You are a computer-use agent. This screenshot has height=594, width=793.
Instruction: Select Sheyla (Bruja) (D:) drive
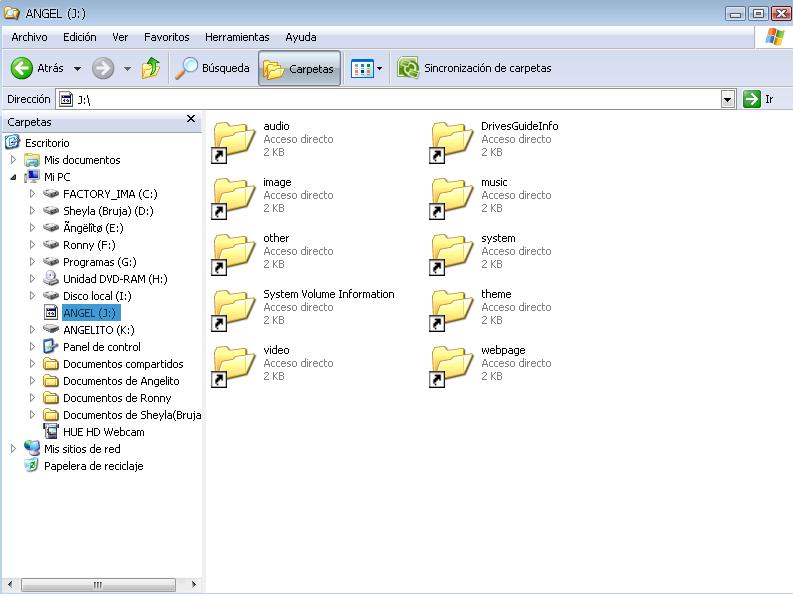coord(108,211)
